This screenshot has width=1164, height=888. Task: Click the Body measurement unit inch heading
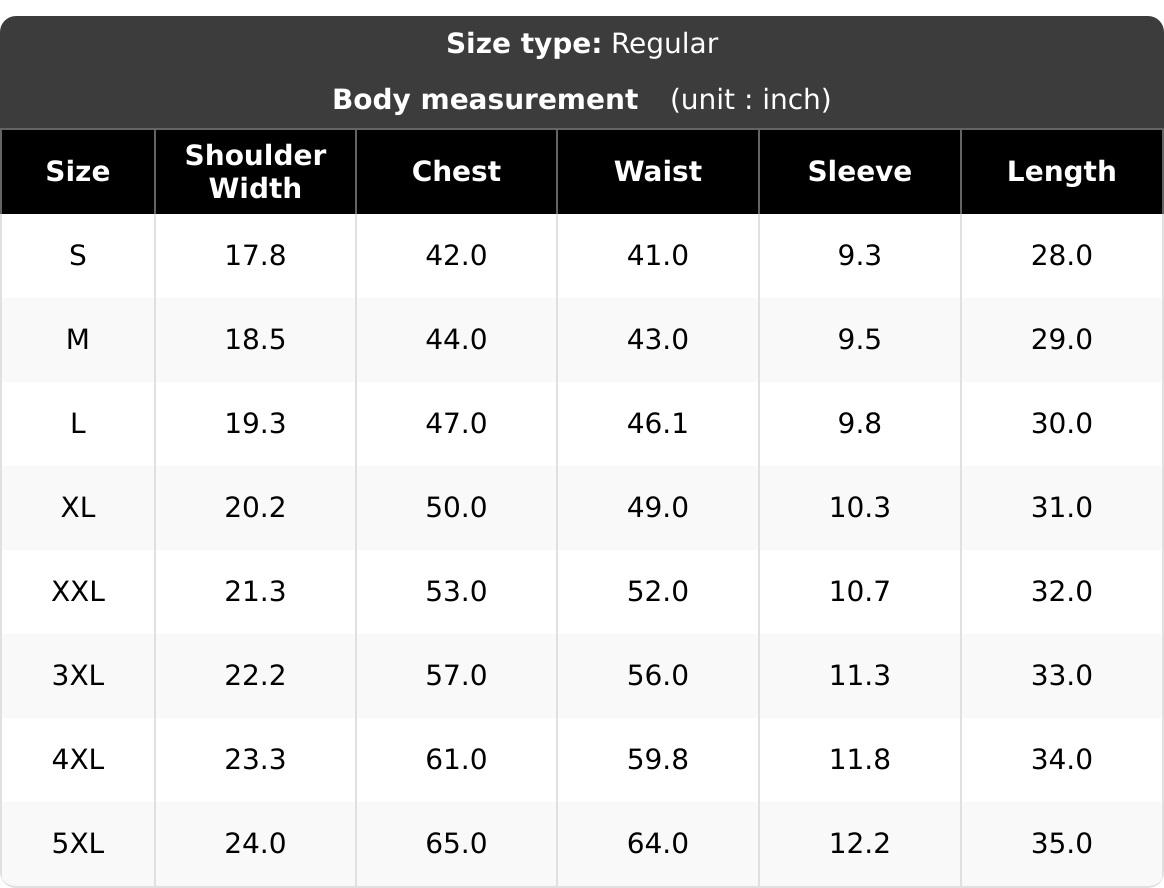582,99
